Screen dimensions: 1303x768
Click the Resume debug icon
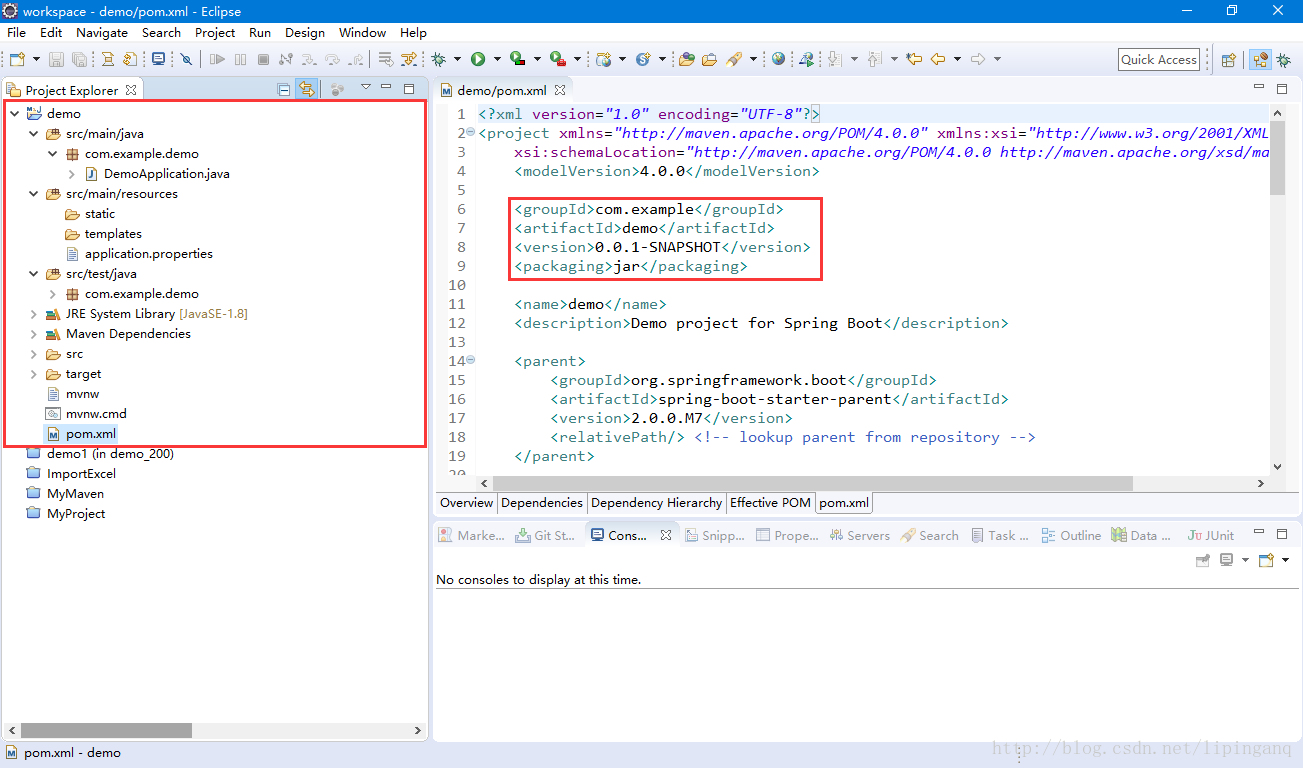(x=217, y=60)
